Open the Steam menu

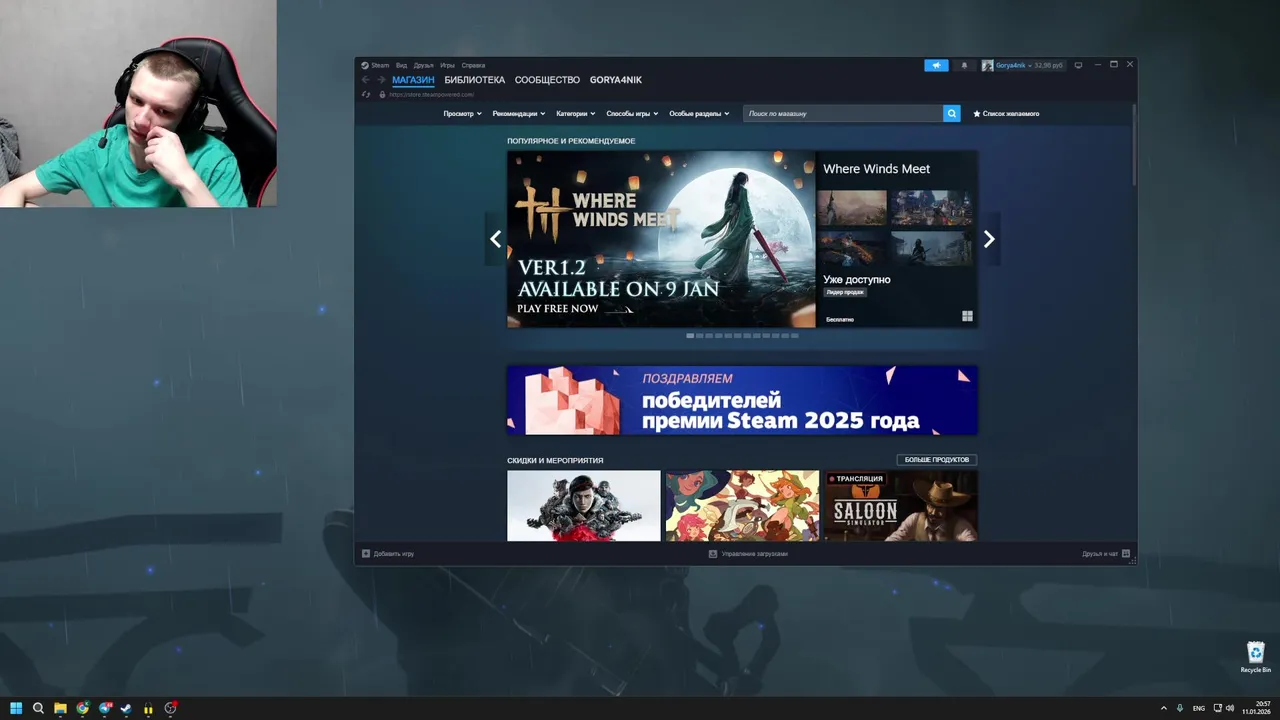tap(375, 65)
